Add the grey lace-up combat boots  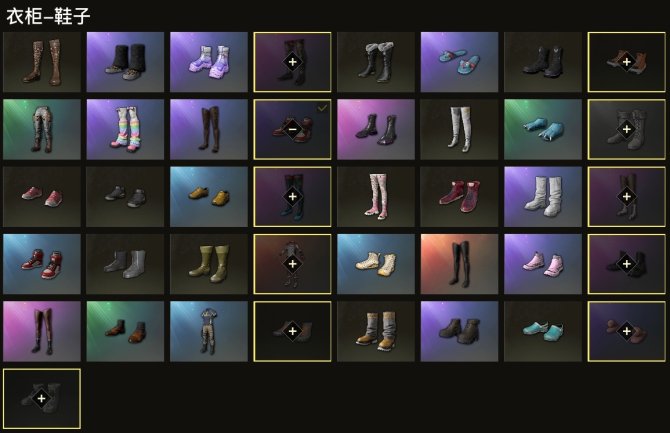click(x=626, y=129)
